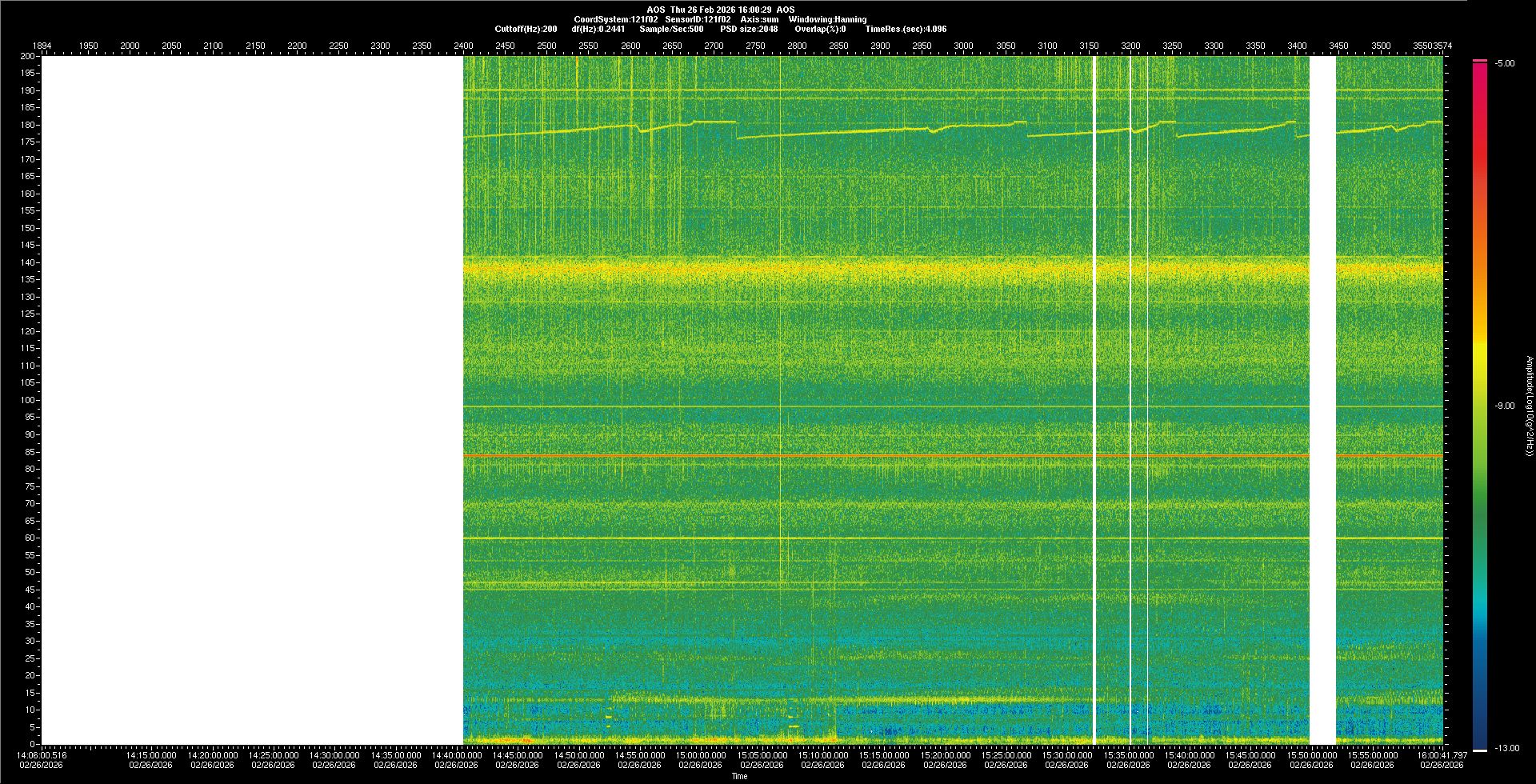Viewport: 1536px width, 784px height.
Task: Click the 3000 tick on the top axis
Action: point(963,46)
